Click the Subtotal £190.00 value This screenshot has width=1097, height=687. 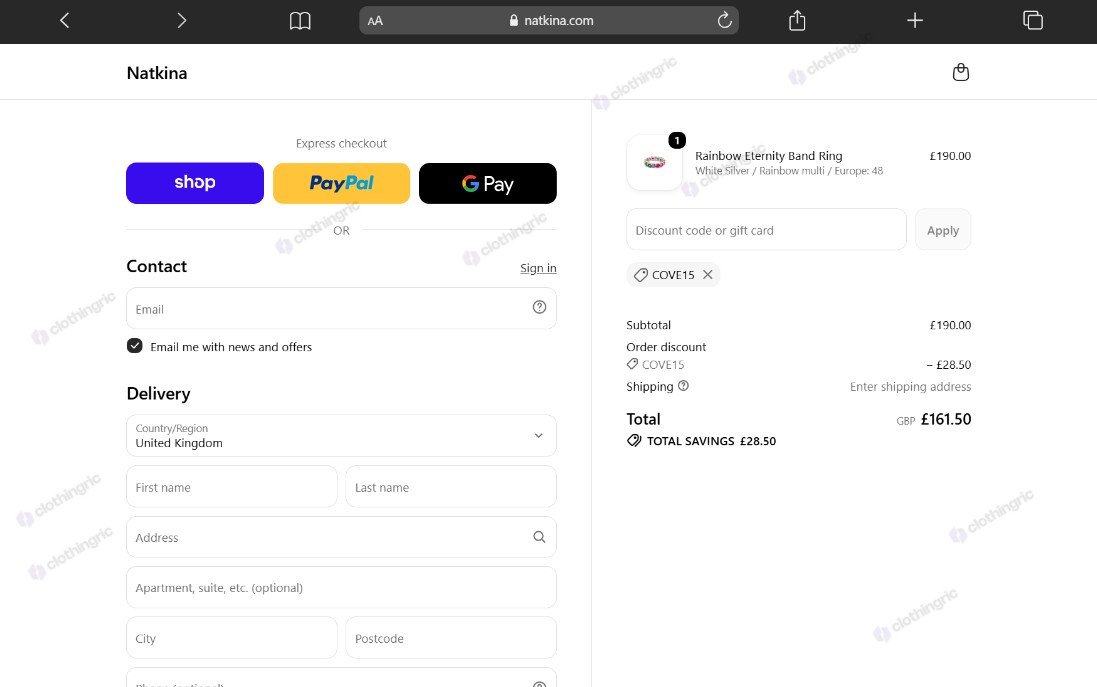click(x=950, y=325)
